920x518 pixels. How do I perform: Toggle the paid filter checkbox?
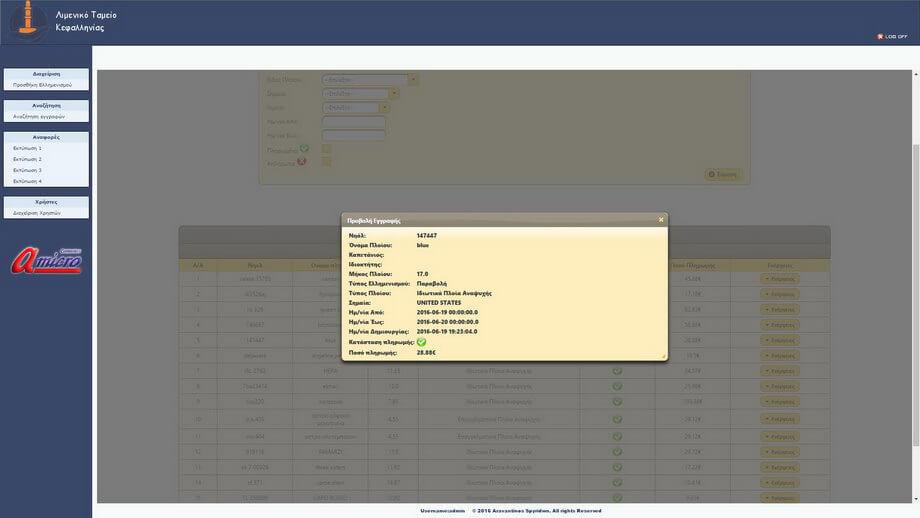(326, 149)
